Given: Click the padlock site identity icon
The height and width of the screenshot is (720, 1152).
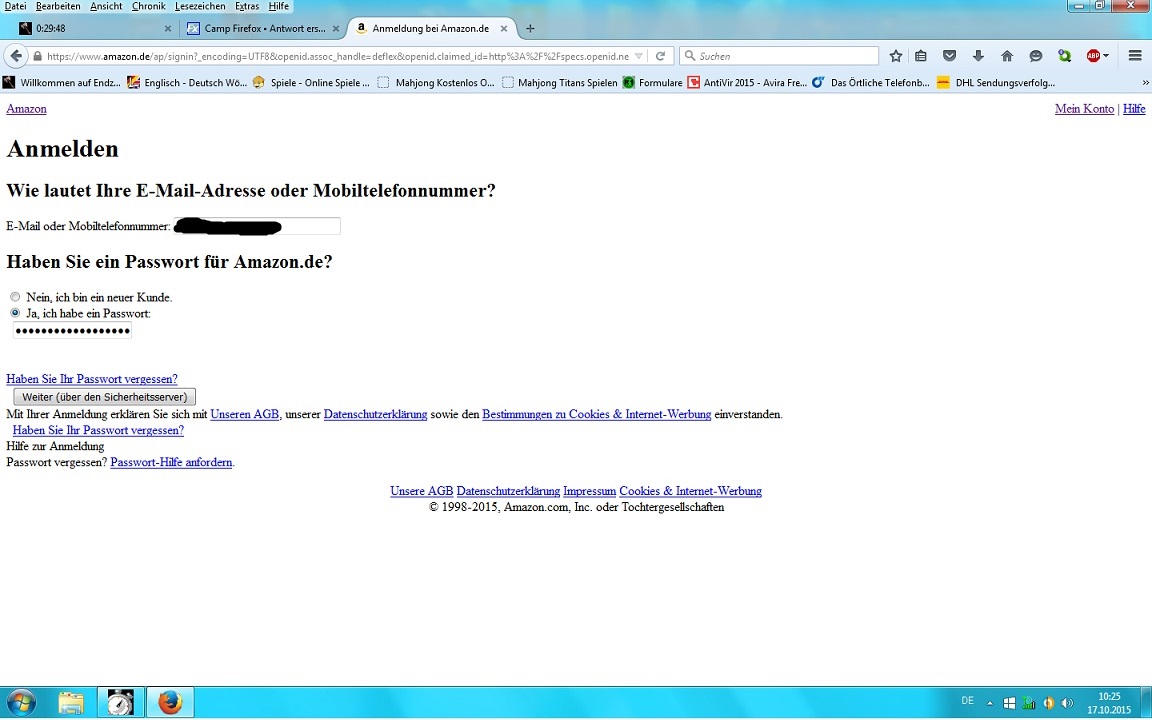Looking at the screenshot, I should click(x=37, y=56).
